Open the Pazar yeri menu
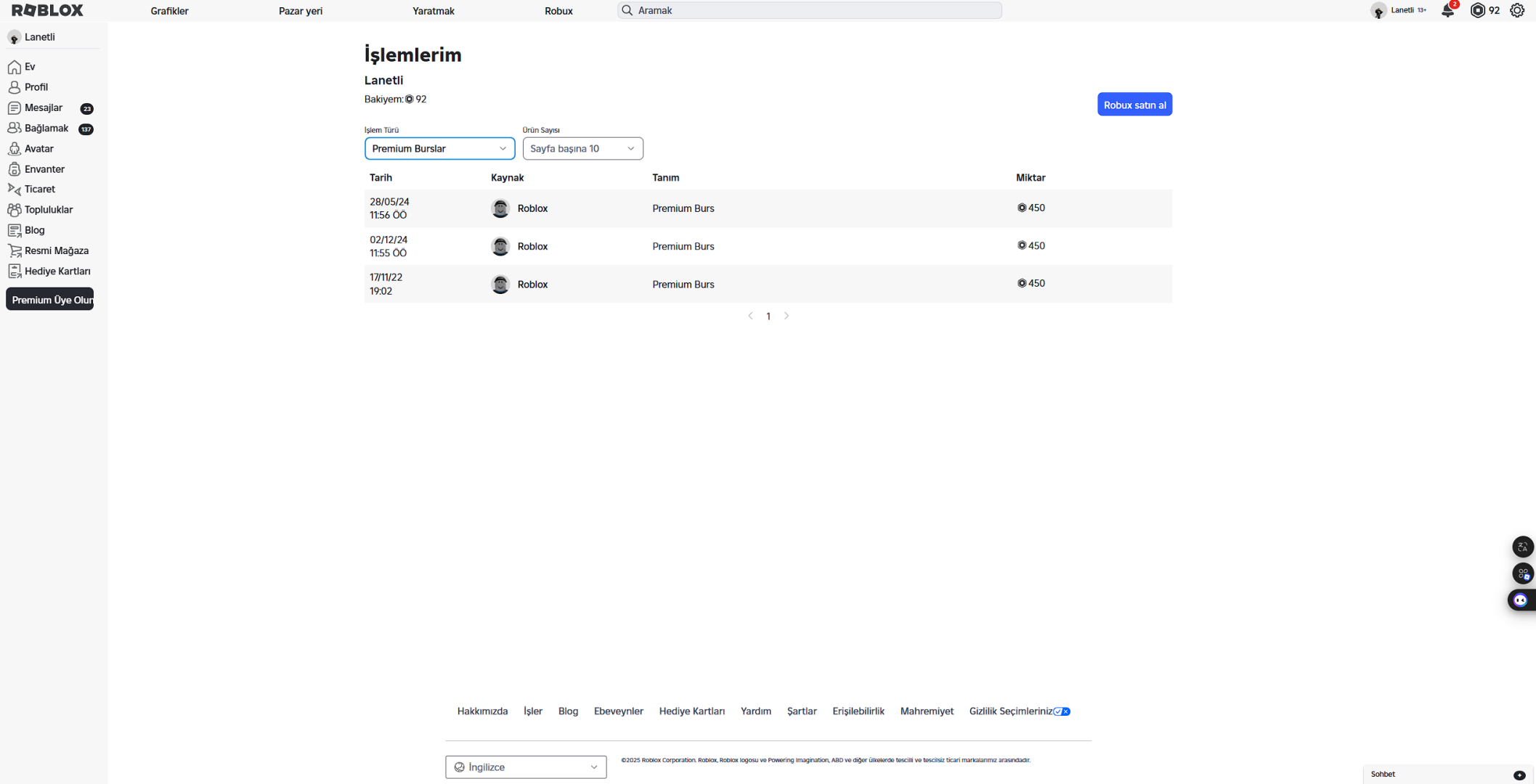 pos(301,11)
